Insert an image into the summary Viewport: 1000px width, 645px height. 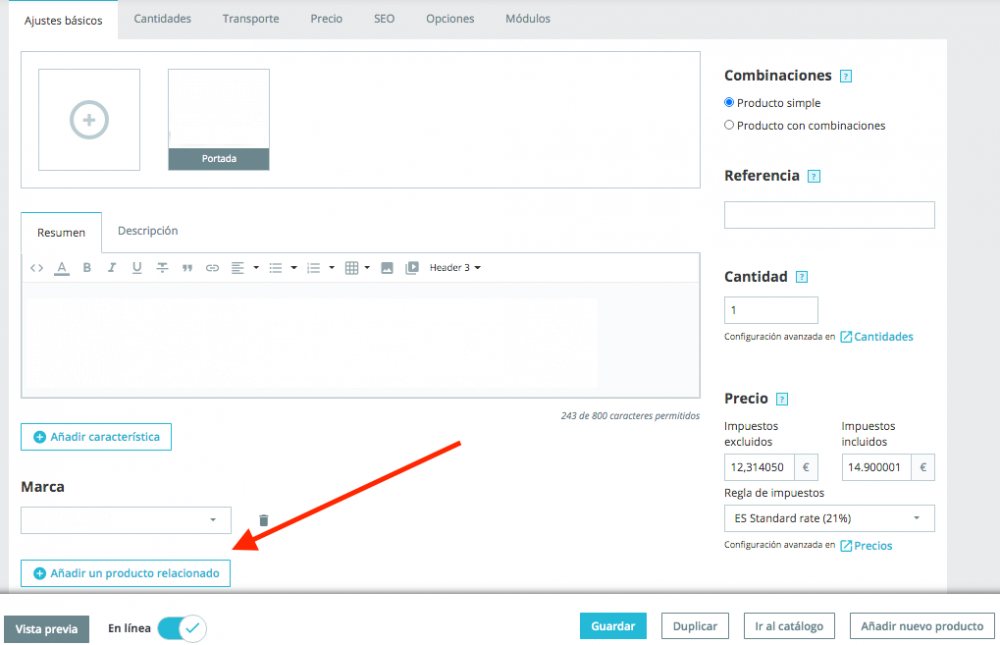[386, 268]
